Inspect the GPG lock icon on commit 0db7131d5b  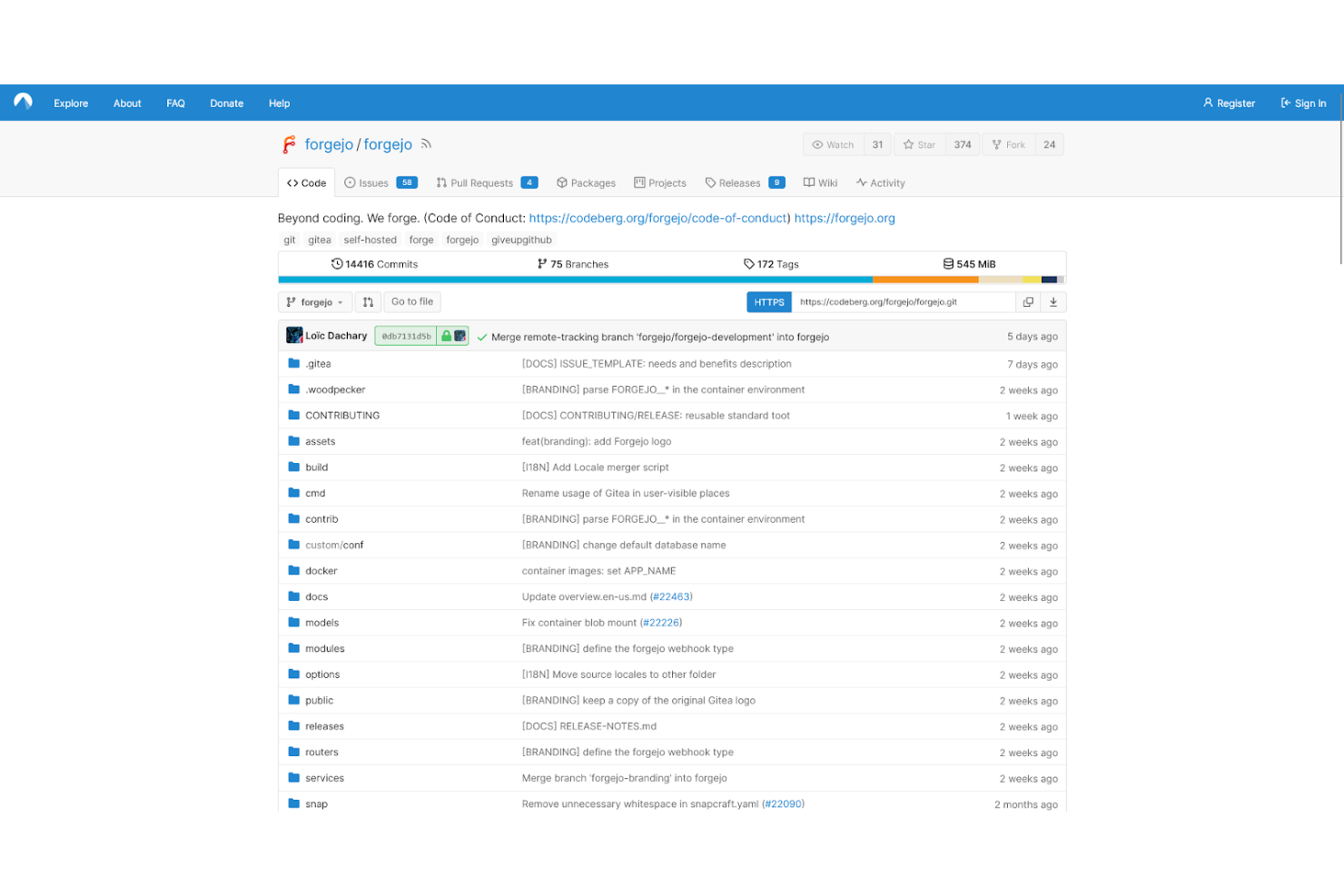(446, 335)
